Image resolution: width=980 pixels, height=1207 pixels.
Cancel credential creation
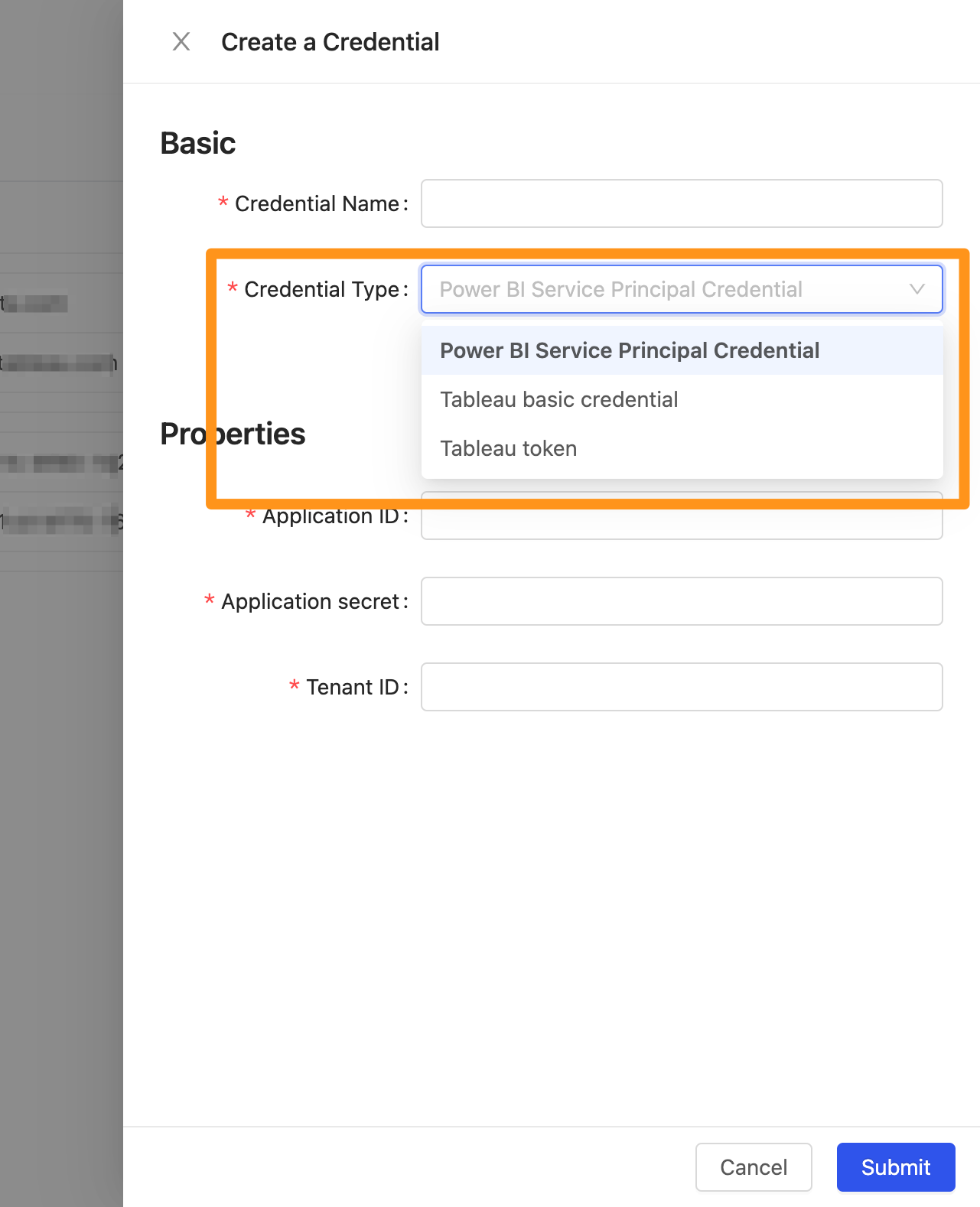pyautogui.click(x=754, y=1167)
